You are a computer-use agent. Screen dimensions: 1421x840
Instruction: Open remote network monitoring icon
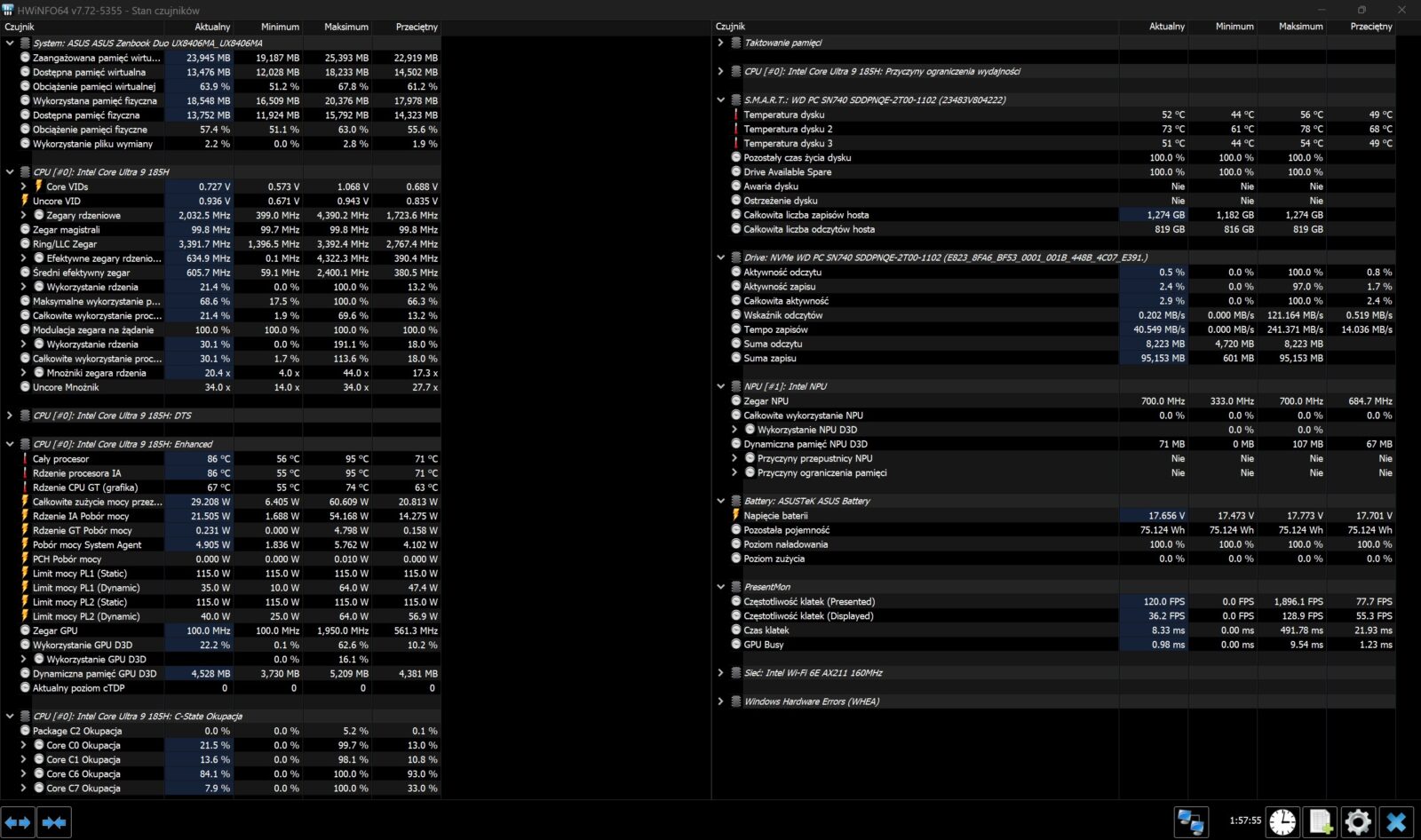click(x=1190, y=822)
